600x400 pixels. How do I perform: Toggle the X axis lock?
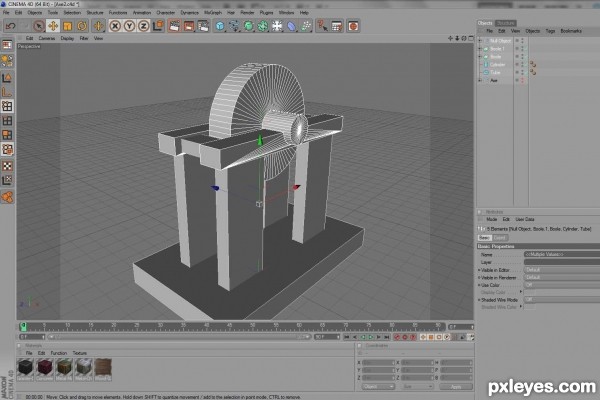115,26
